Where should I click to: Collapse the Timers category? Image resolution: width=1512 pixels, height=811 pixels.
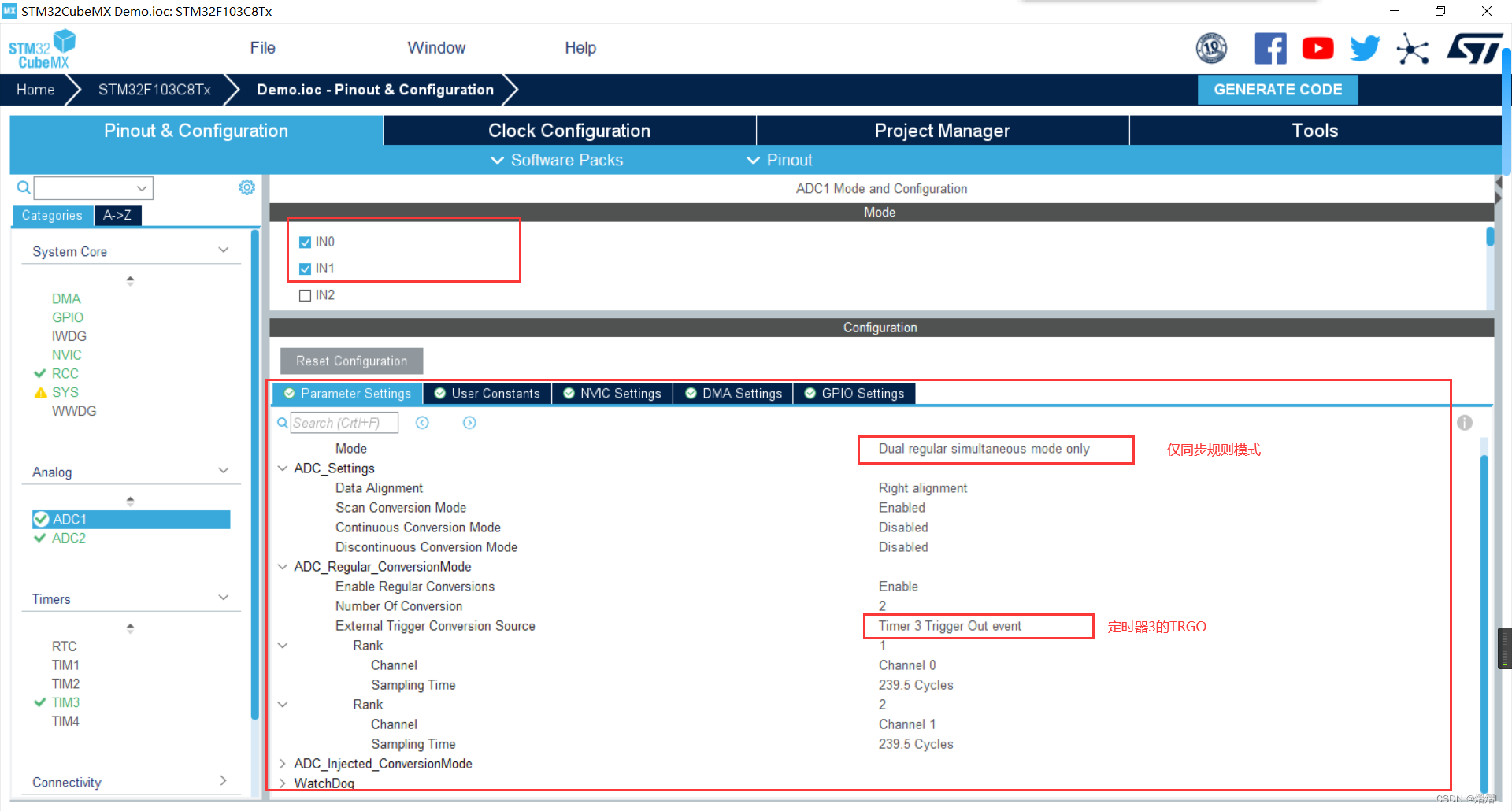pyautogui.click(x=224, y=598)
